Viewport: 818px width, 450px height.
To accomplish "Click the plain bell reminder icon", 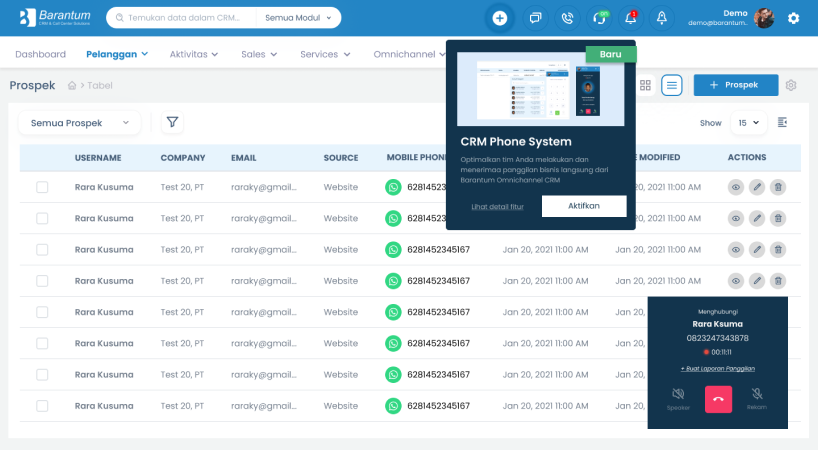I will tap(661, 18).
